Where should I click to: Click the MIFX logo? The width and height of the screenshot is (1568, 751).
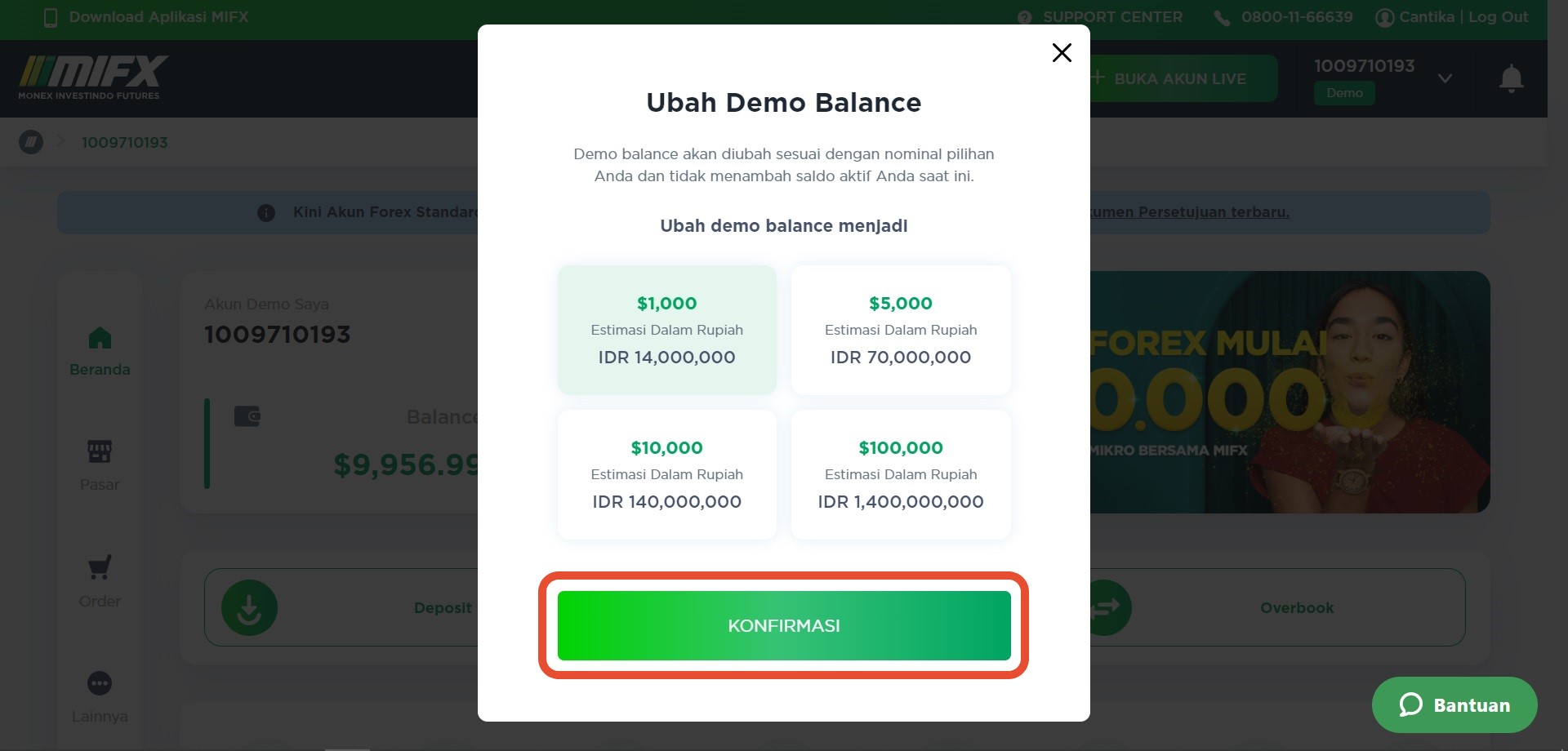tap(93, 78)
